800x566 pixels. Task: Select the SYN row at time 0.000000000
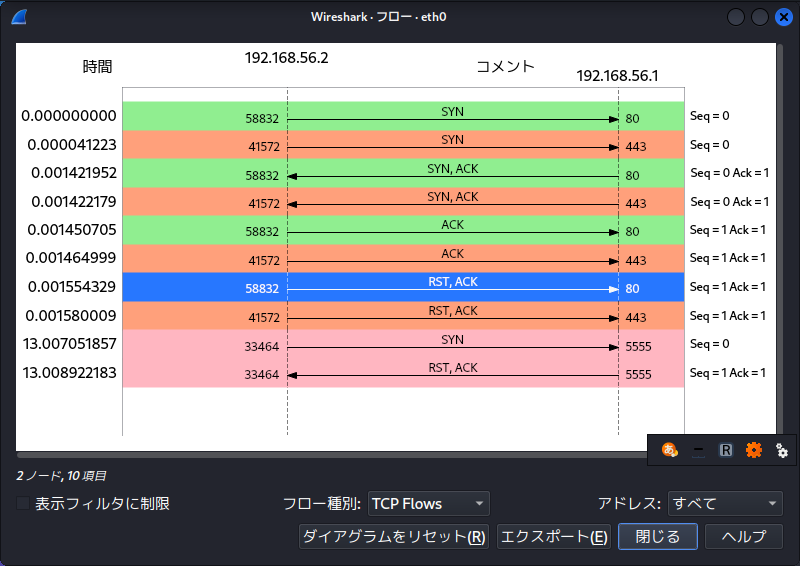(403, 116)
